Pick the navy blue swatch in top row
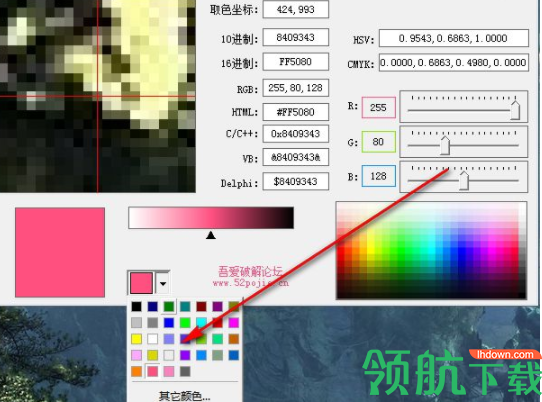 click(x=152, y=307)
